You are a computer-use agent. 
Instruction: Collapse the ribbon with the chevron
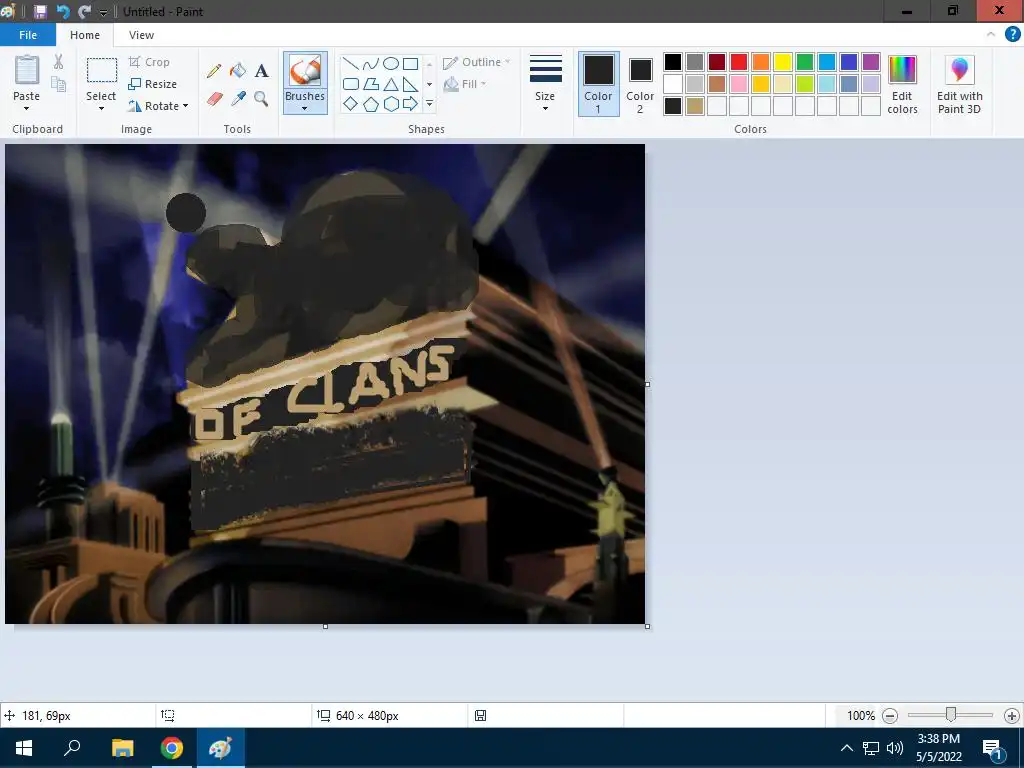[x=991, y=35]
